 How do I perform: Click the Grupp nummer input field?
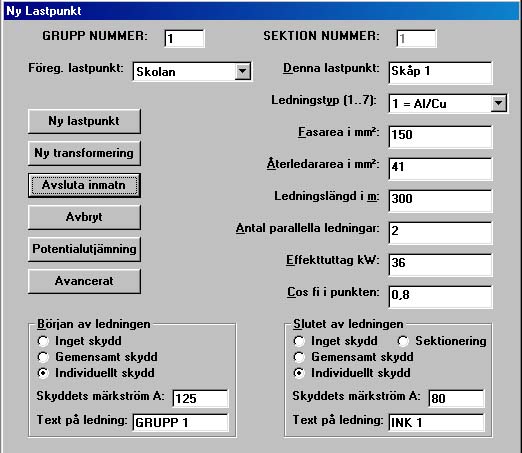pos(184,38)
